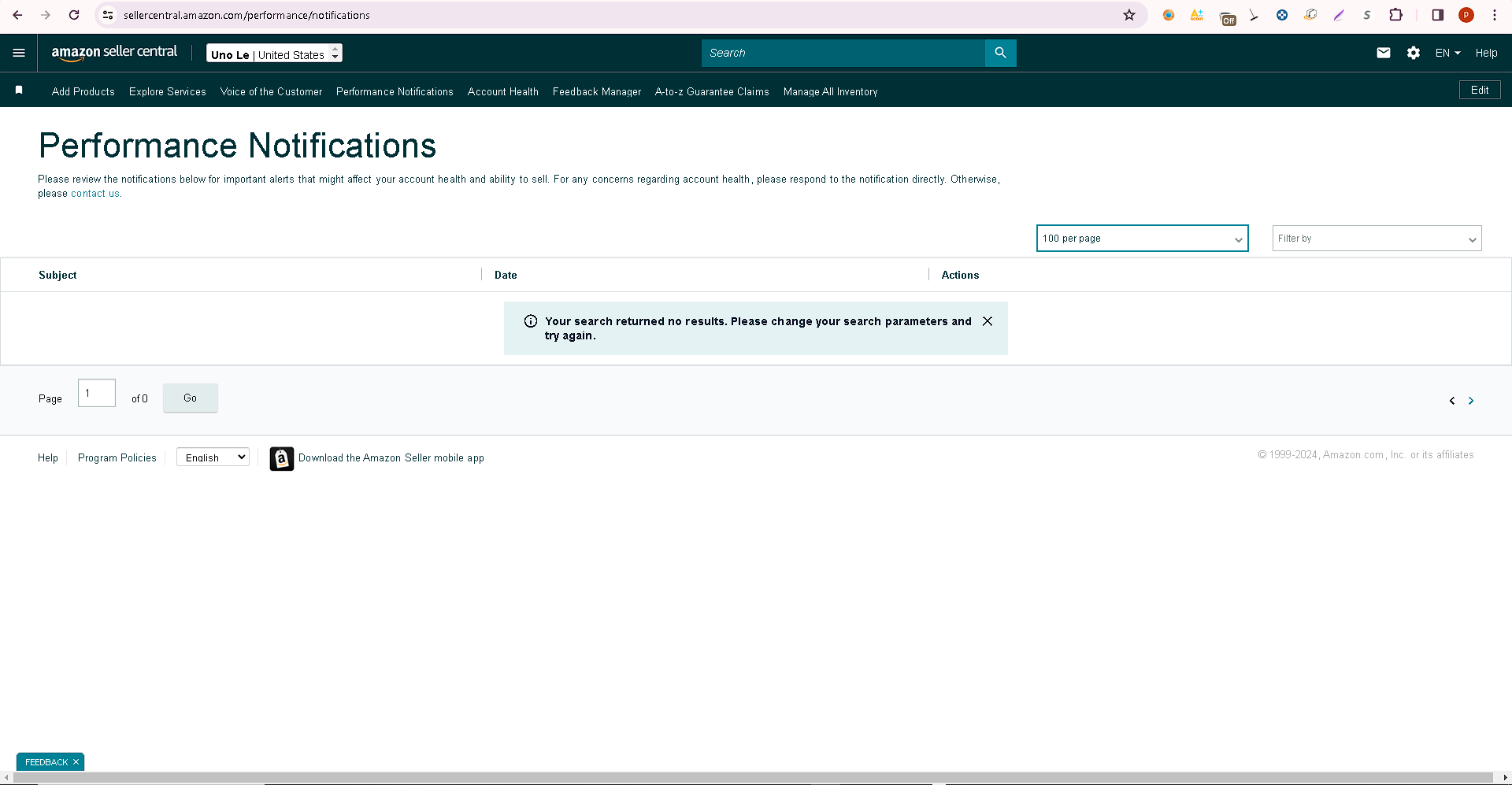
Task: Open Voice of the Customer
Action: (271, 92)
